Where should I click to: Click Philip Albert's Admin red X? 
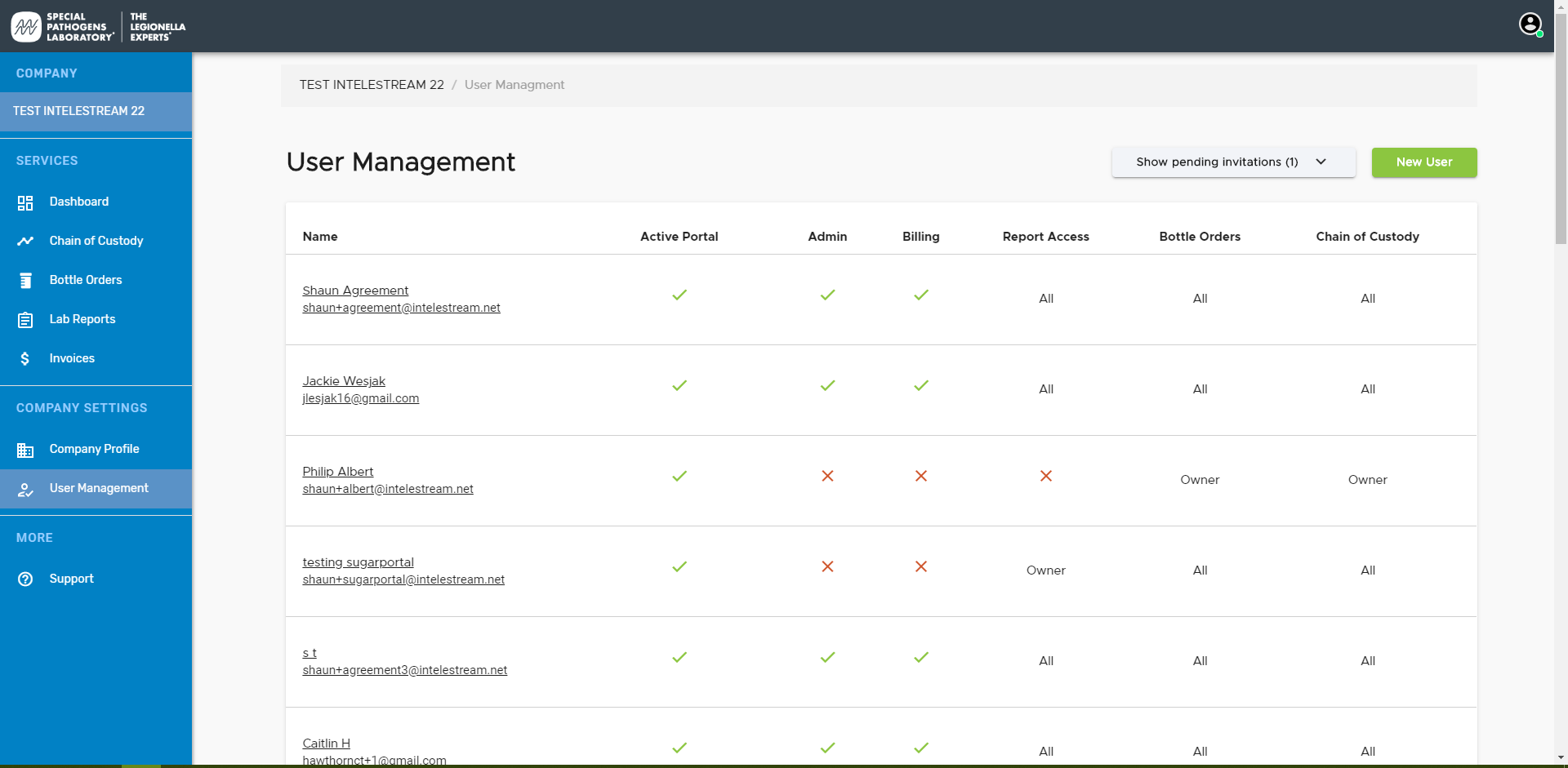[827, 476]
